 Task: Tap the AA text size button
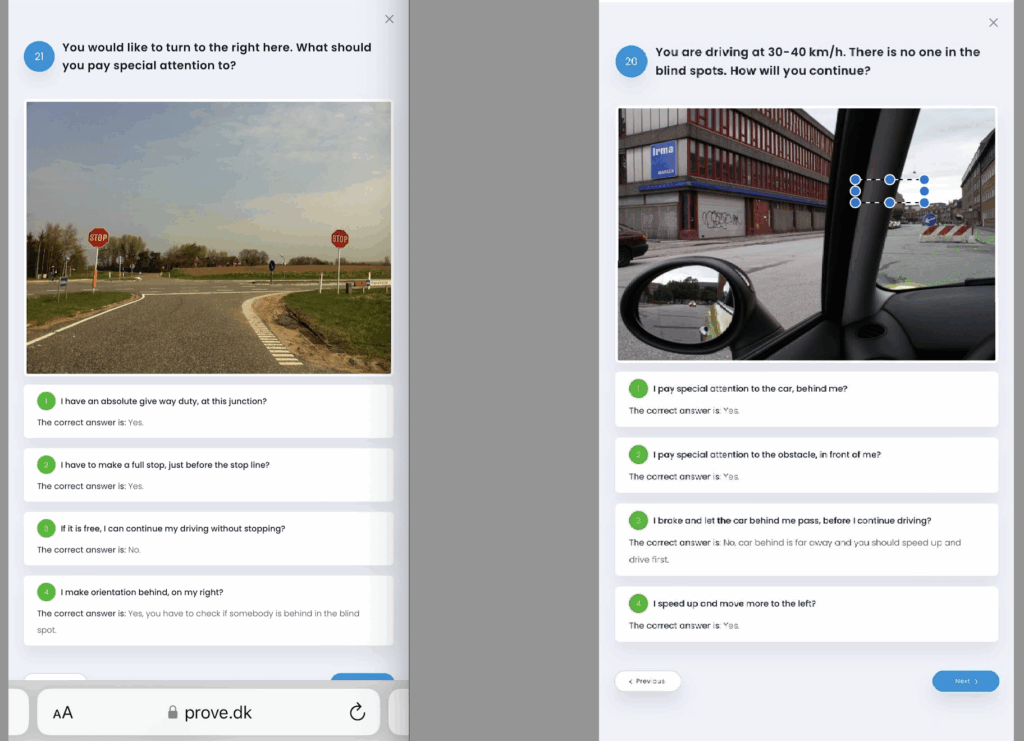pyautogui.click(x=63, y=713)
